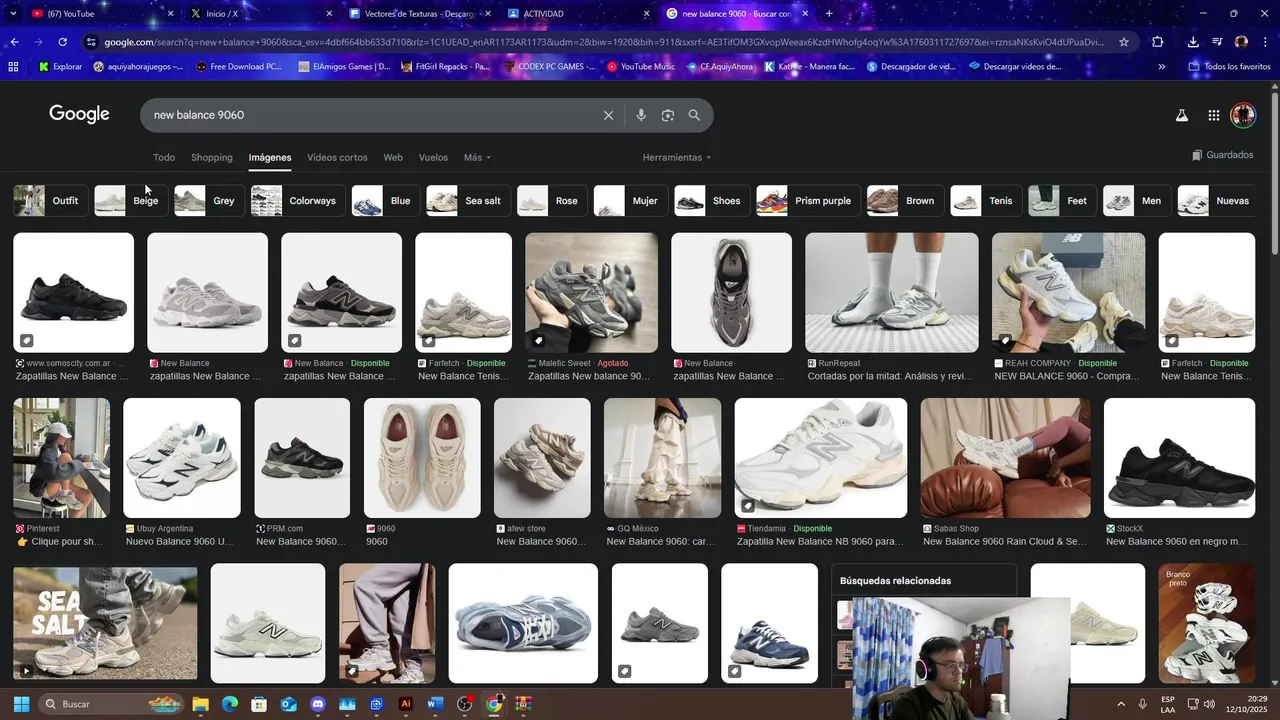The image size is (1280, 720).
Task: Start voice search with the microphone icon
Action: pos(641,115)
